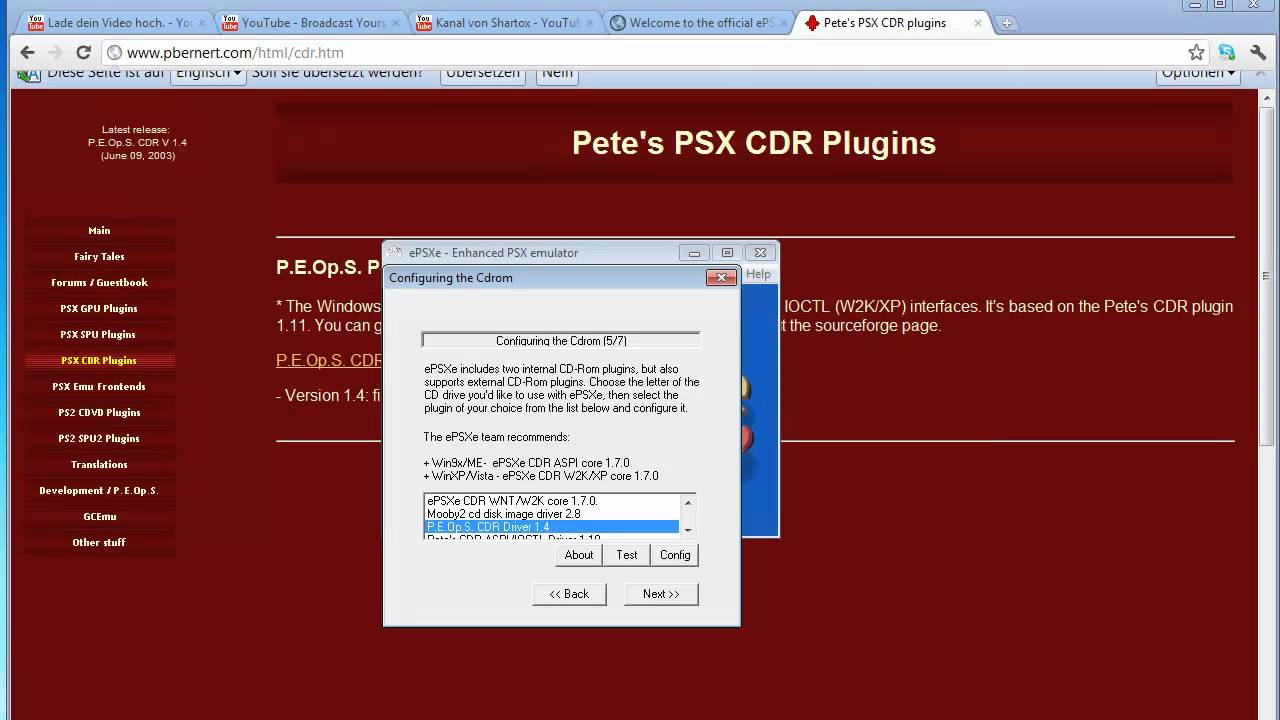This screenshot has width=1280, height=720.
Task: Open 'Translations' sidebar link
Action: tap(99, 465)
